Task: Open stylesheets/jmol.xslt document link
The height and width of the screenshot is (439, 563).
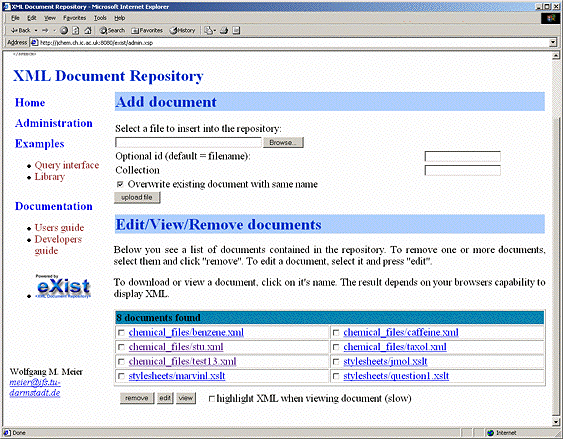Action: tap(385, 361)
